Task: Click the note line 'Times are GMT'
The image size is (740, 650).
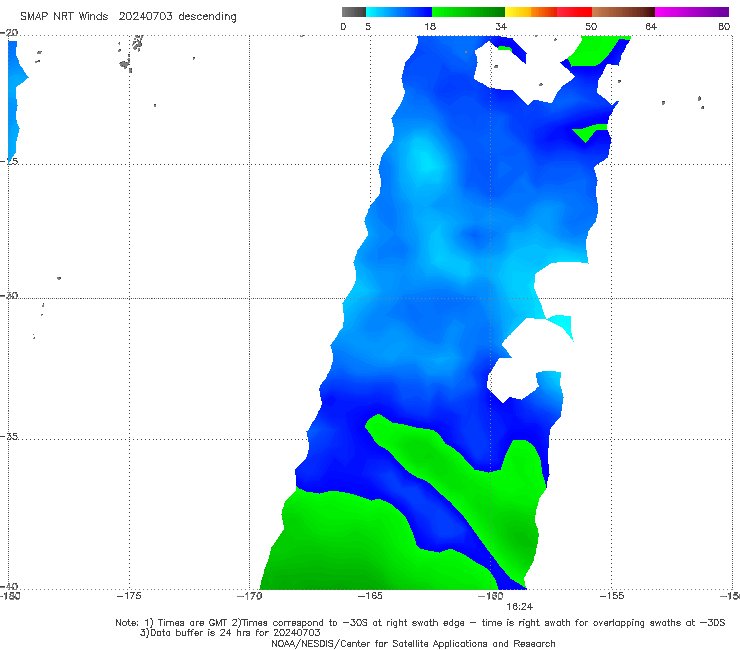Action: click(193, 623)
